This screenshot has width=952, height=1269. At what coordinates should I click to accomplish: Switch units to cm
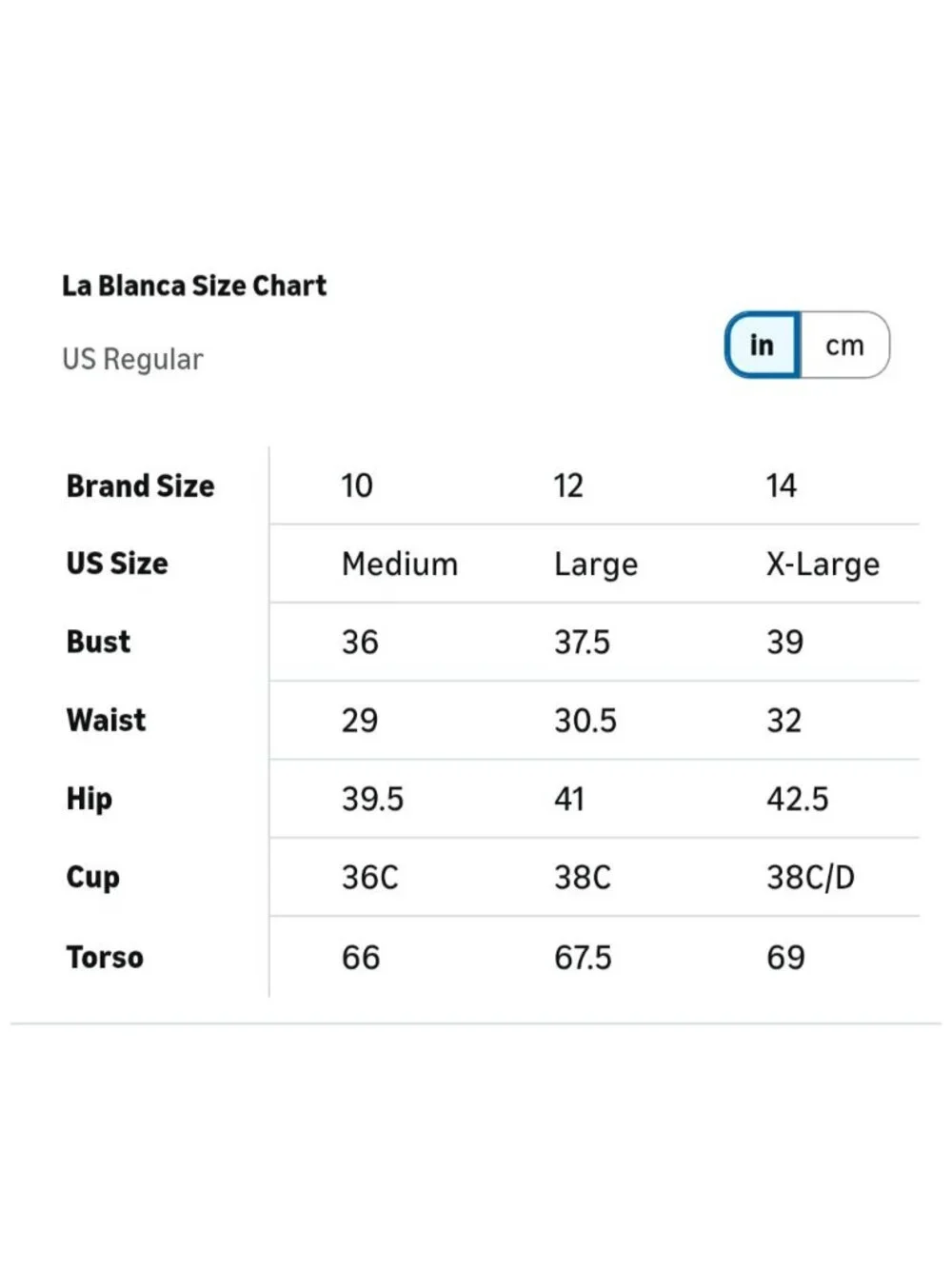(845, 346)
